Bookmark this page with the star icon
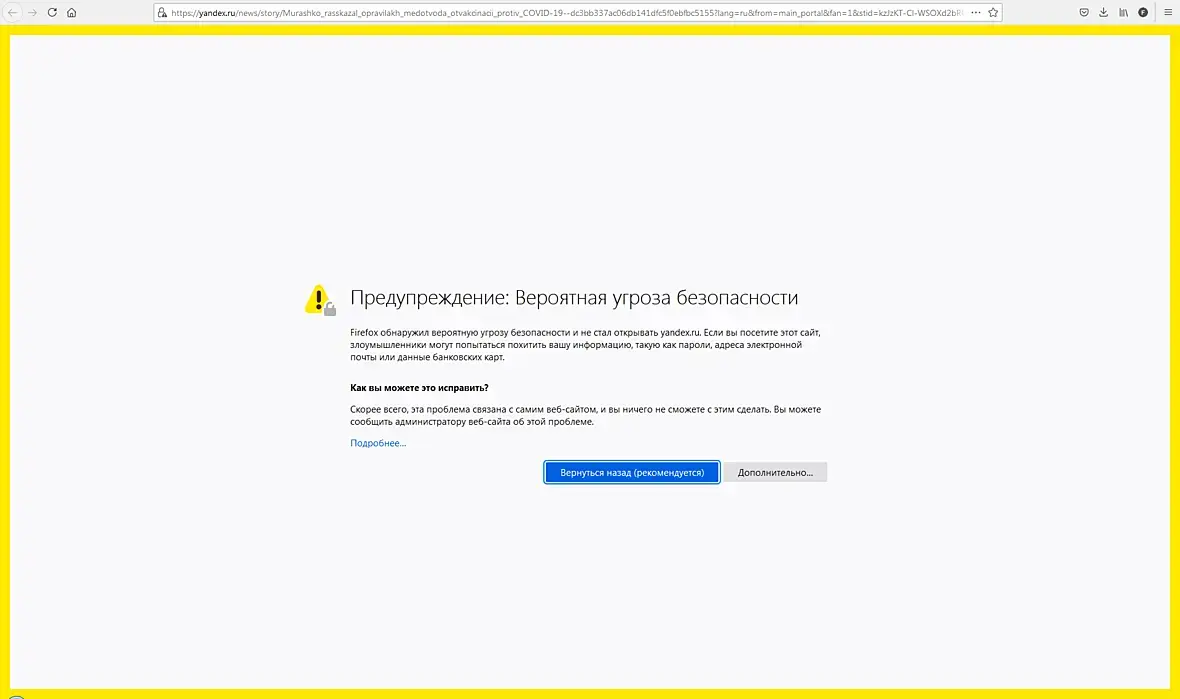Screen dimensions: 1180x699 pyautogui.click(x=993, y=13)
